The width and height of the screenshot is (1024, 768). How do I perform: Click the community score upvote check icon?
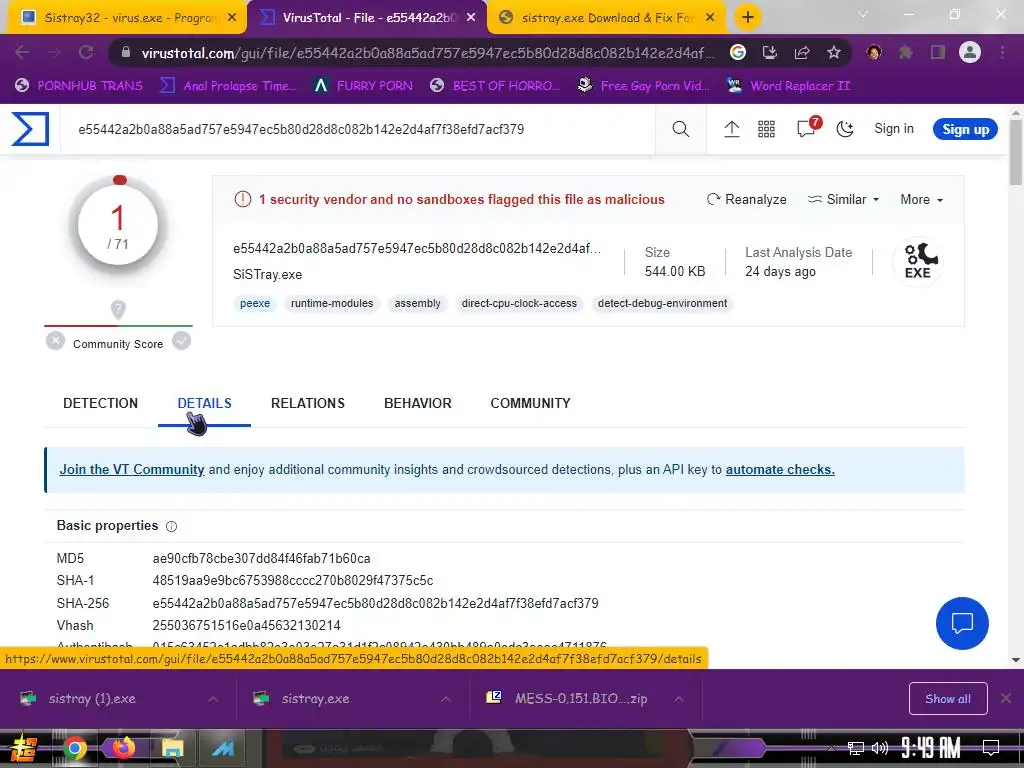[x=182, y=341]
